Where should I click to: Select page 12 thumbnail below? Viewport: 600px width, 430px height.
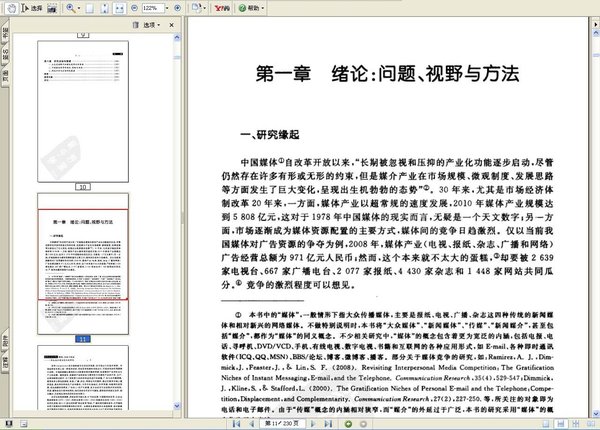[x=83, y=378]
